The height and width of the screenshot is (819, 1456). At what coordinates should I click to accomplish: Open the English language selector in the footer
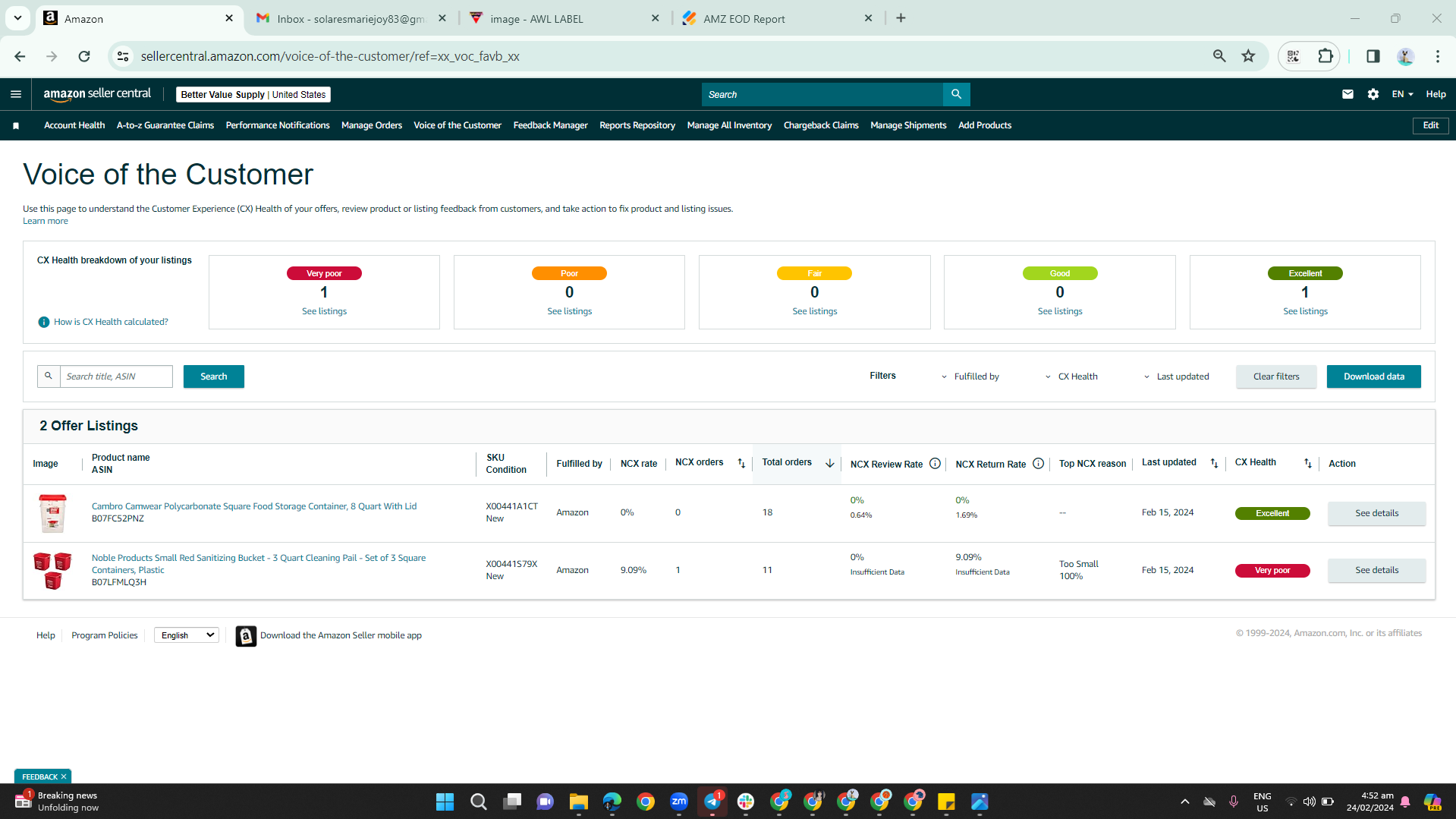[187, 635]
